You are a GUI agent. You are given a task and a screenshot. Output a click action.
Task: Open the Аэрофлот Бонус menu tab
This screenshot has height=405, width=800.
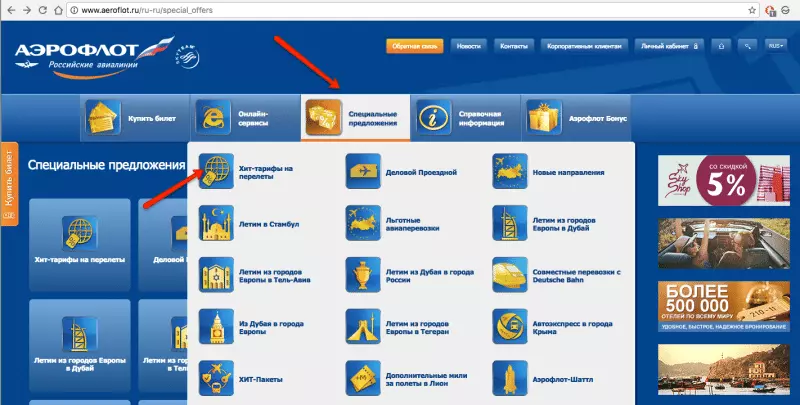(576, 118)
